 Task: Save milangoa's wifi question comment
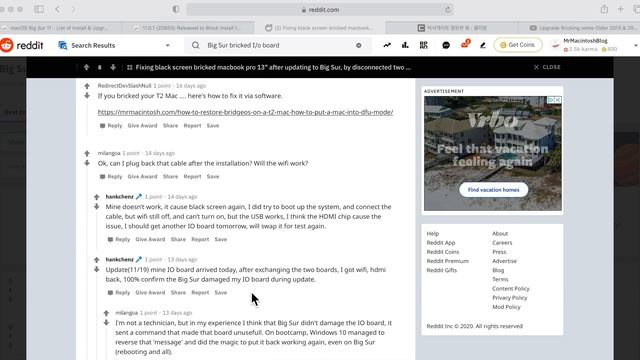pyautogui.click(x=213, y=177)
